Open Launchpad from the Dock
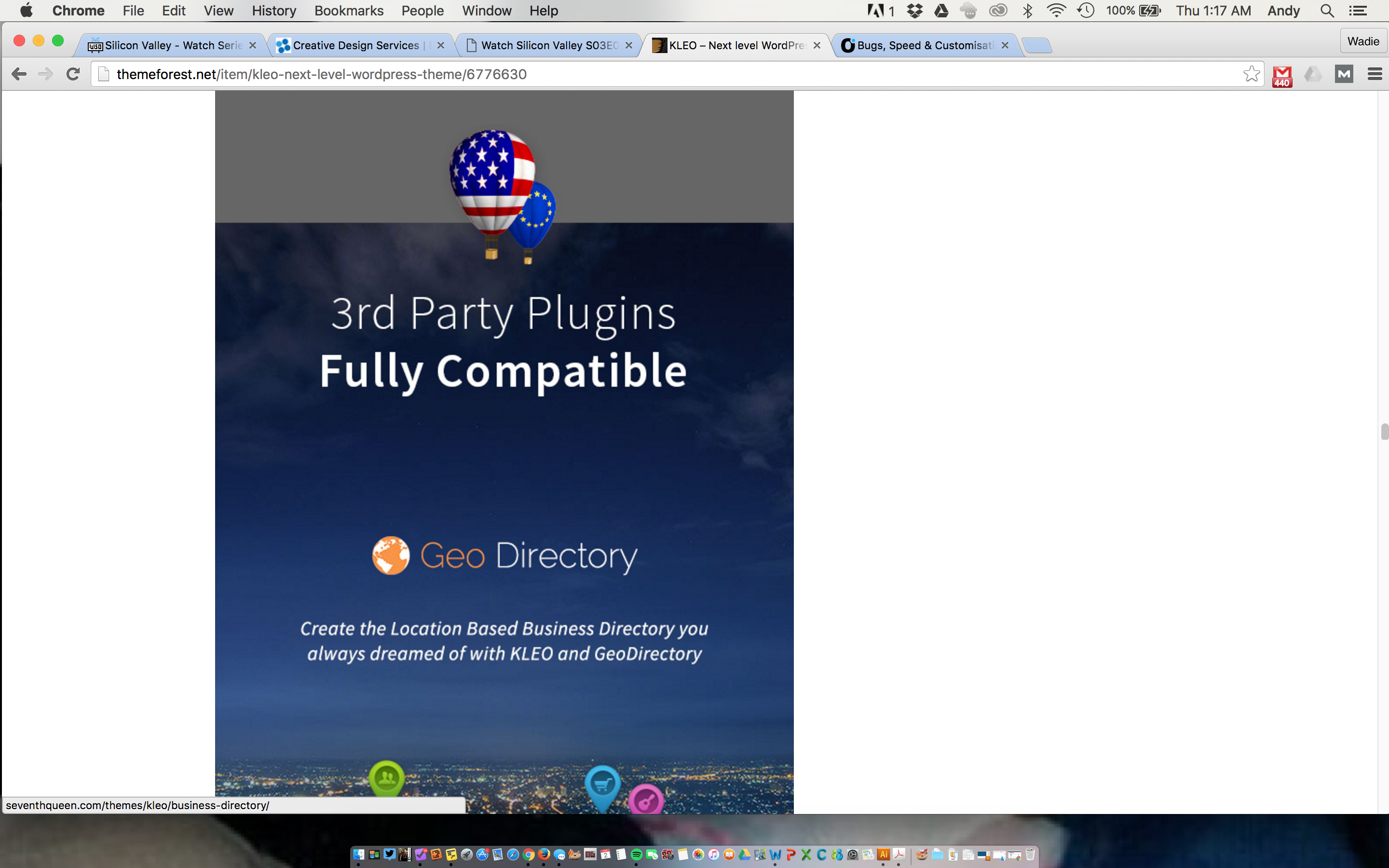The image size is (1389, 868). click(x=467, y=854)
